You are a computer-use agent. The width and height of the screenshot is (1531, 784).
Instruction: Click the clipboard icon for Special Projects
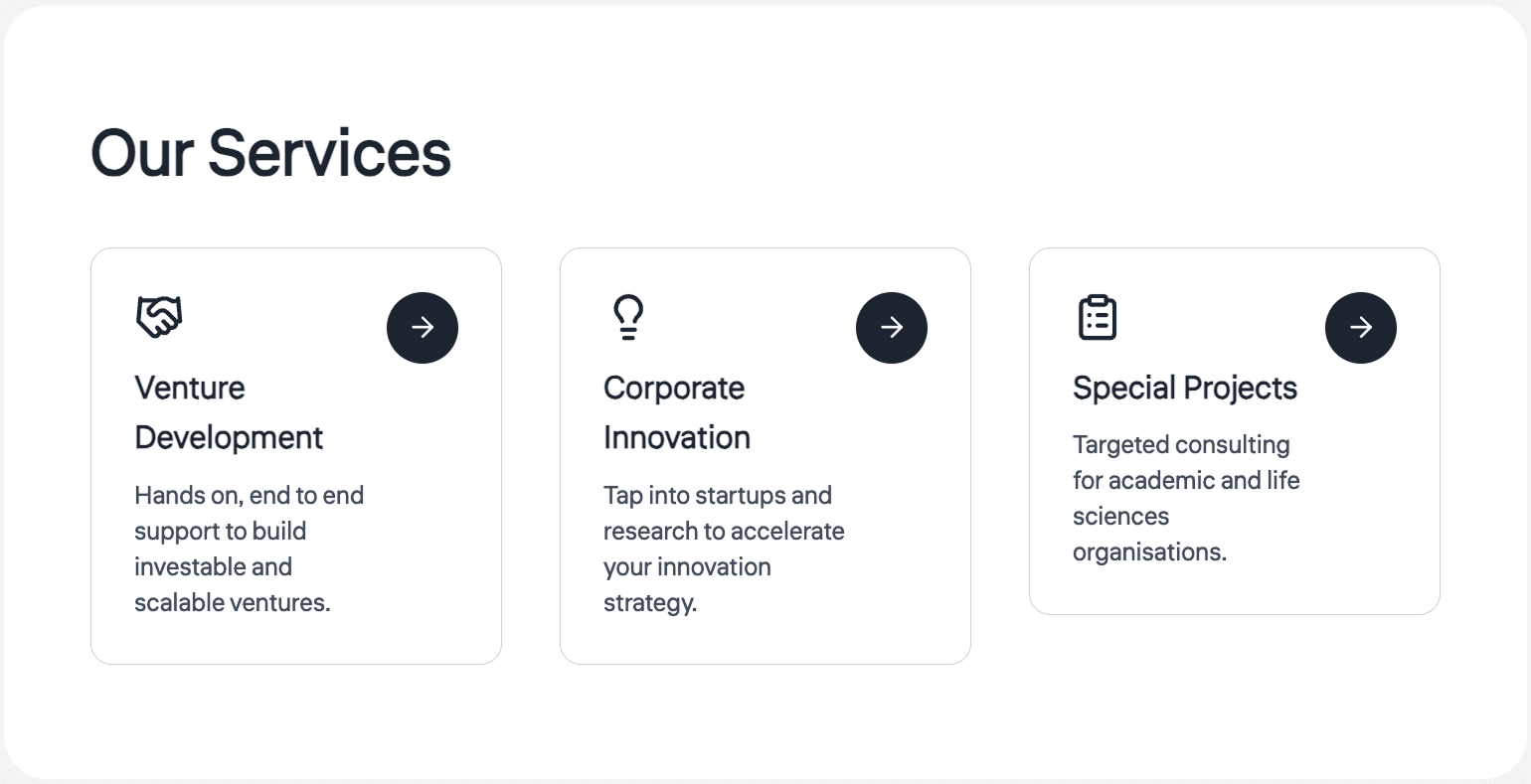point(1098,317)
